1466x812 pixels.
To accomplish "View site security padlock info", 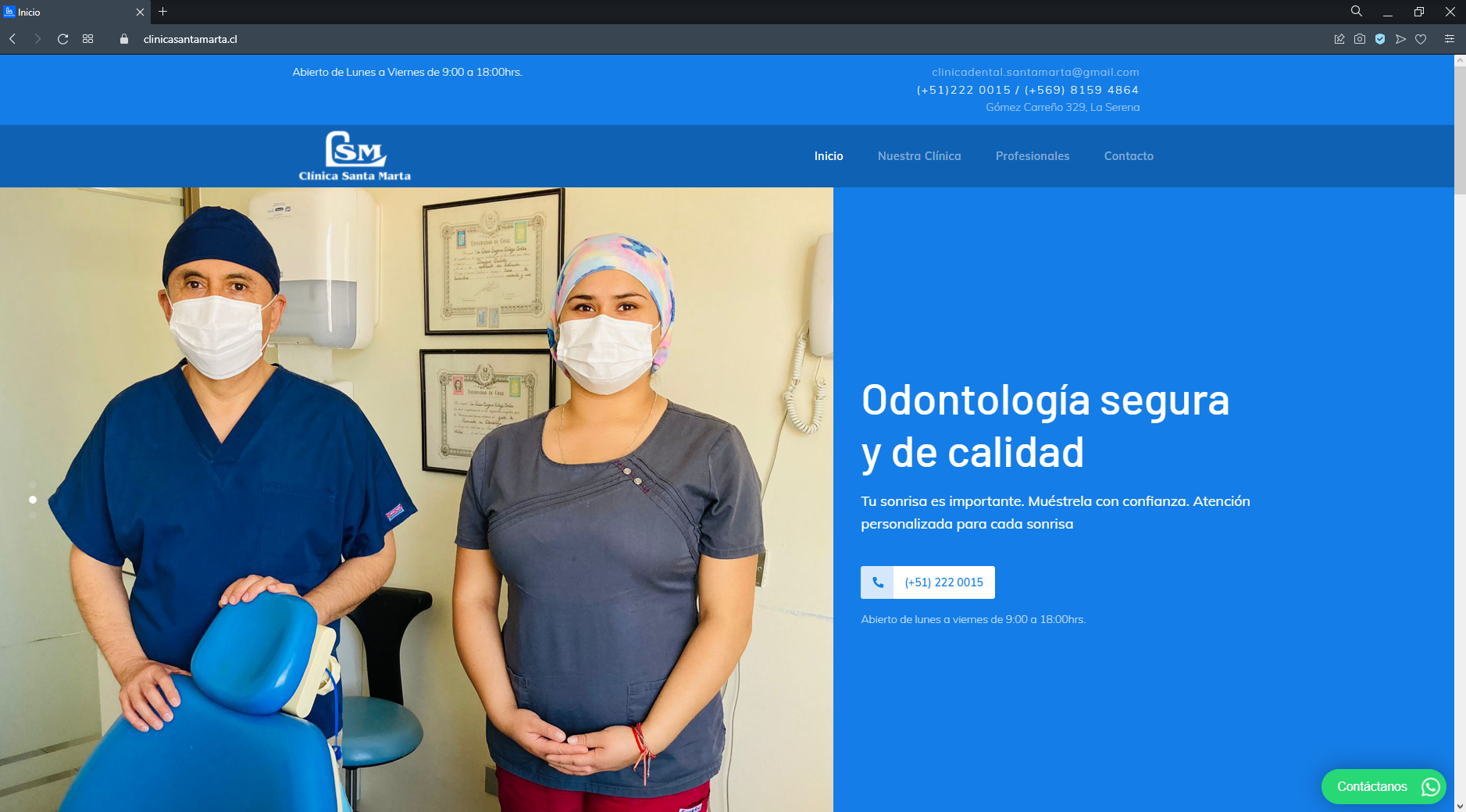I will click(x=124, y=39).
